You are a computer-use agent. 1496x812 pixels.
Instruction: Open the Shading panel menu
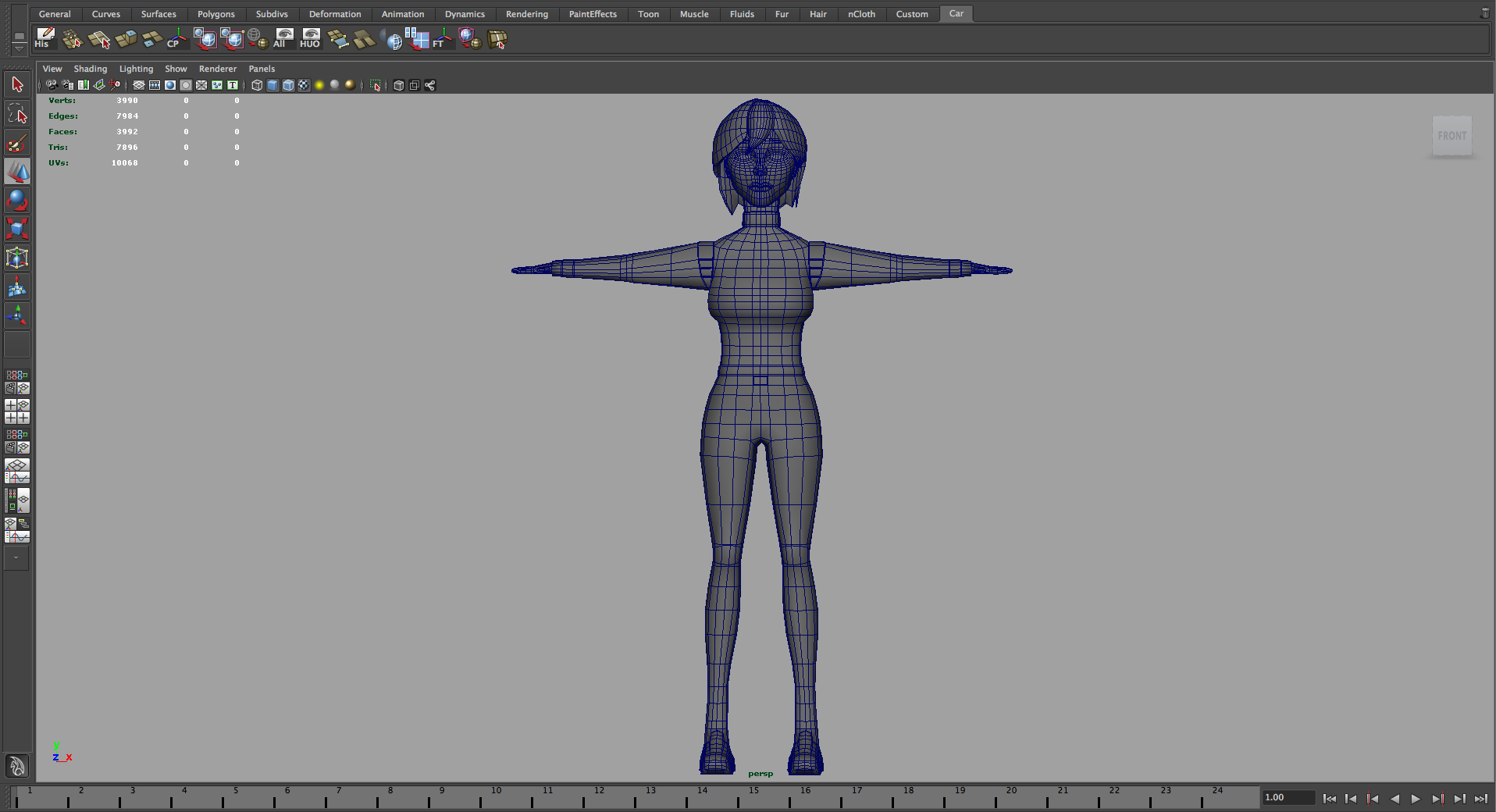[90, 69]
